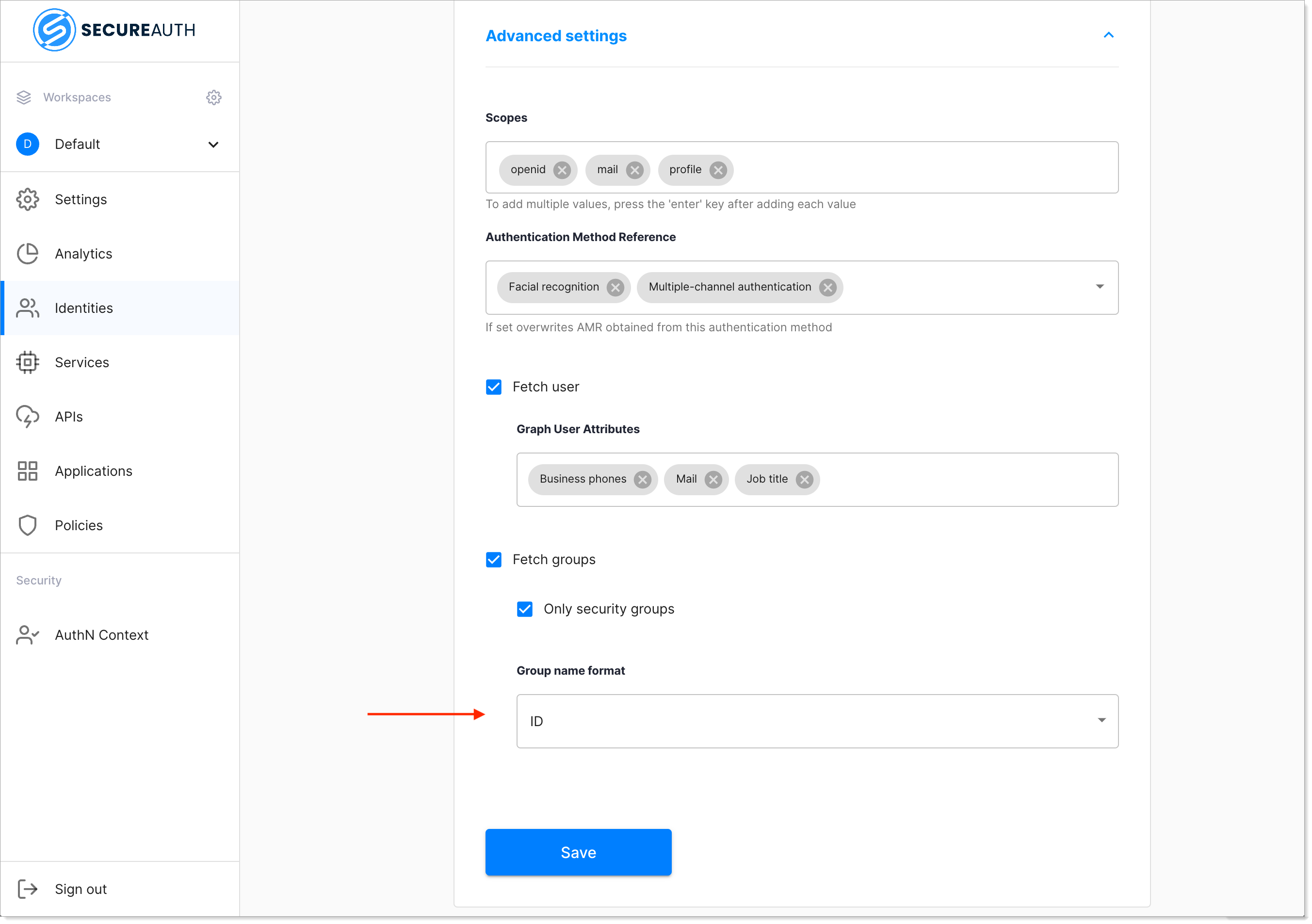The image size is (1312, 924).
Task: Click the Policies icon in sidebar
Action: [x=27, y=525]
